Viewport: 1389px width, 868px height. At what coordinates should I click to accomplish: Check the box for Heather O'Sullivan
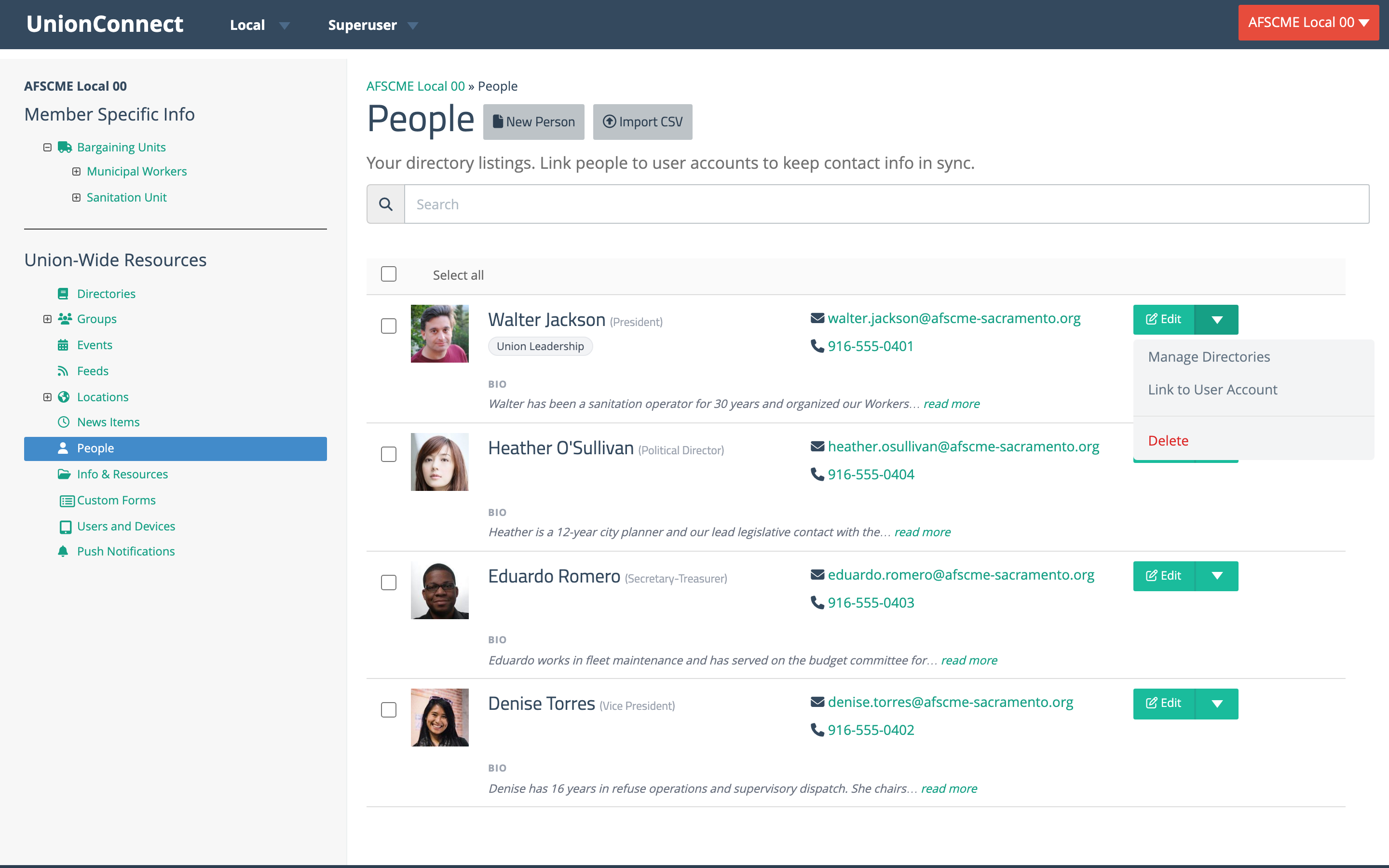(389, 454)
